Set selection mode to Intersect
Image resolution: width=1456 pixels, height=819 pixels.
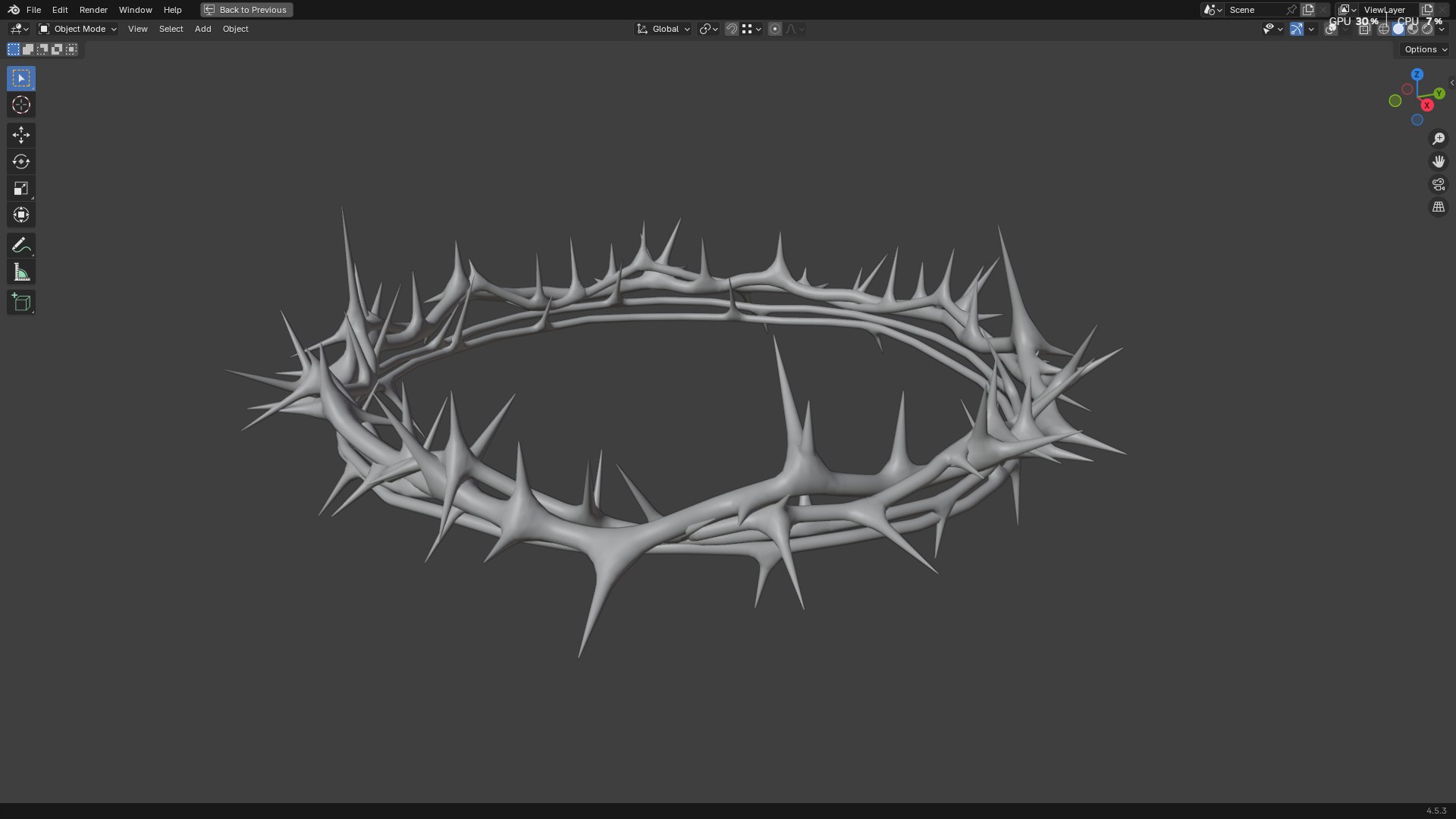(x=71, y=49)
